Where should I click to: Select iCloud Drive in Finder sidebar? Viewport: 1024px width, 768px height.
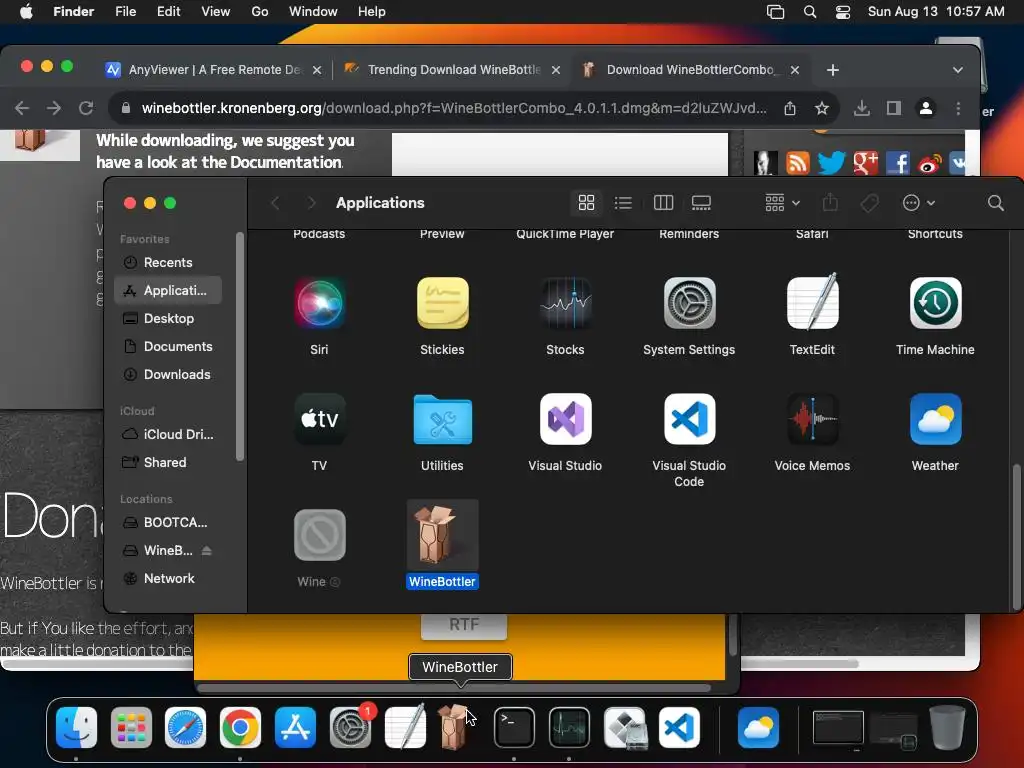[168, 434]
